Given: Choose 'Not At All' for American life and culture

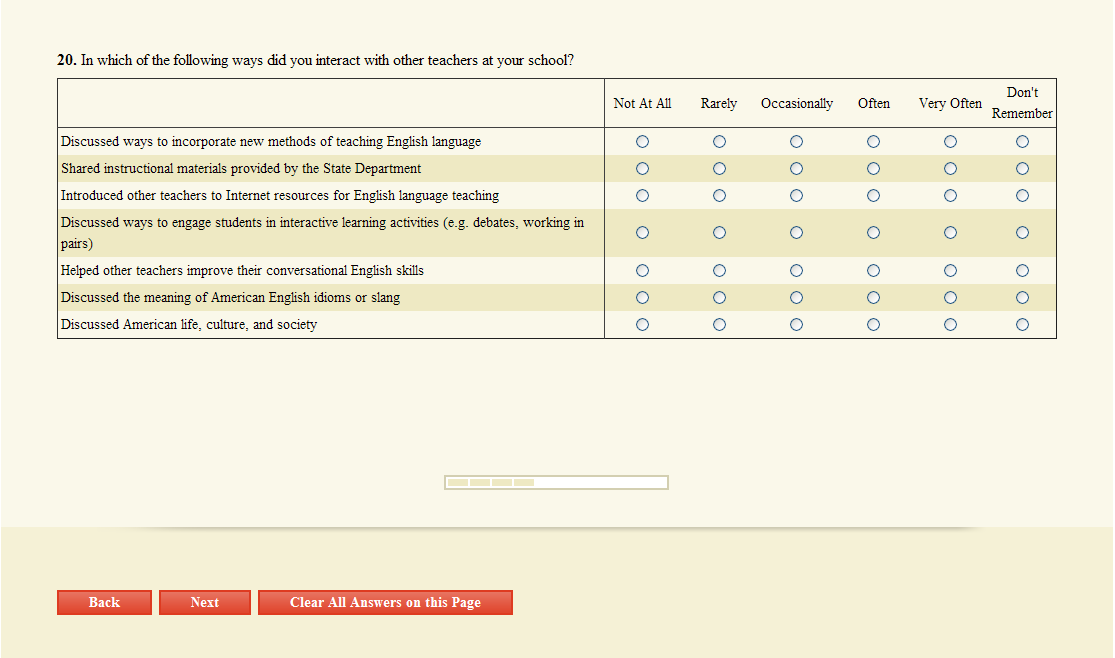Looking at the screenshot, I should click(x=642, y=325).
